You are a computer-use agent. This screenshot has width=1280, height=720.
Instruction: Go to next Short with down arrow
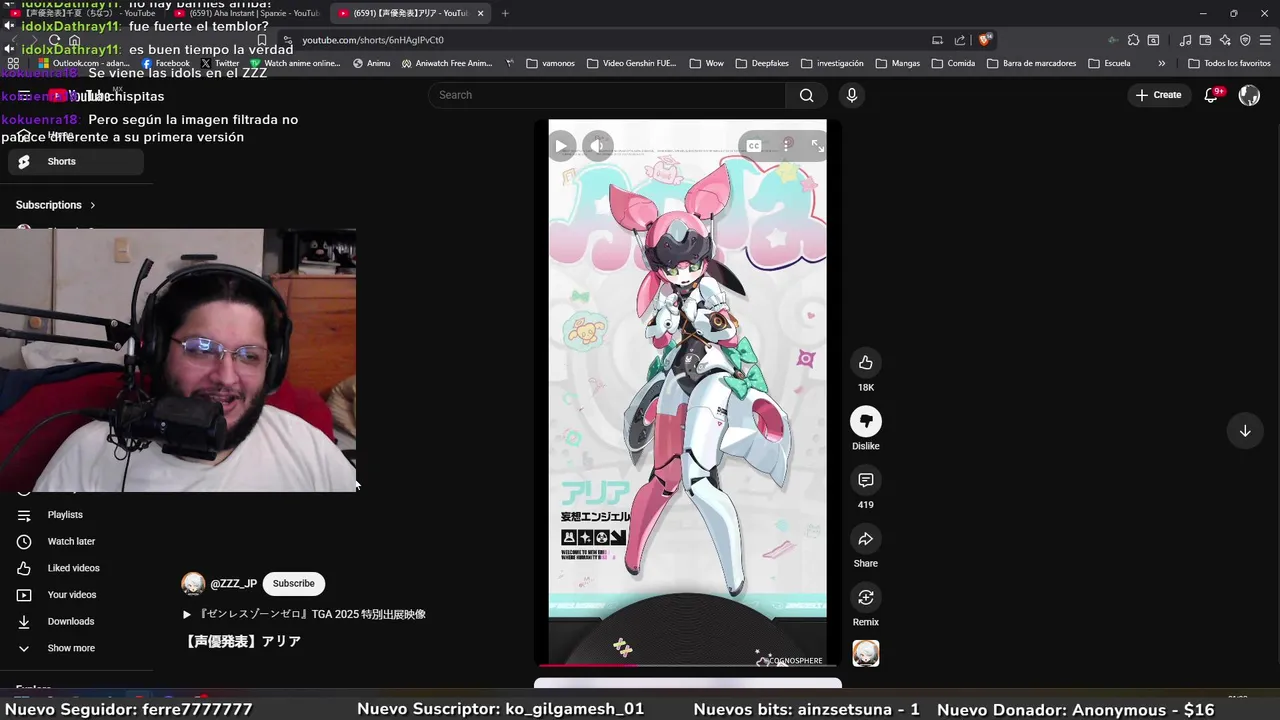[1245, 431]
